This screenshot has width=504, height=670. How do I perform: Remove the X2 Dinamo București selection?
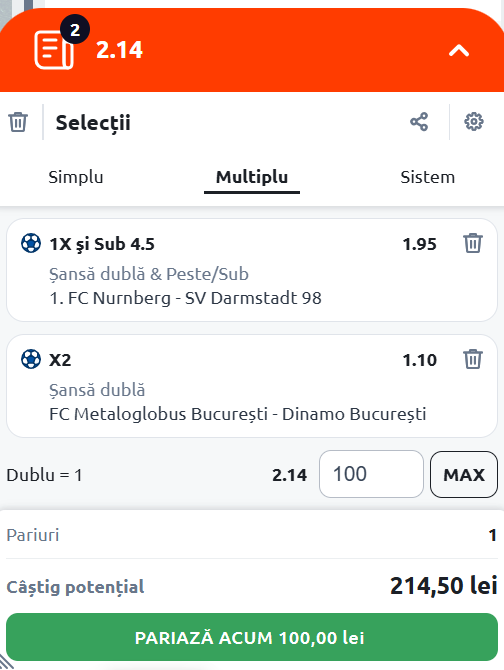[x=473, y=359]
